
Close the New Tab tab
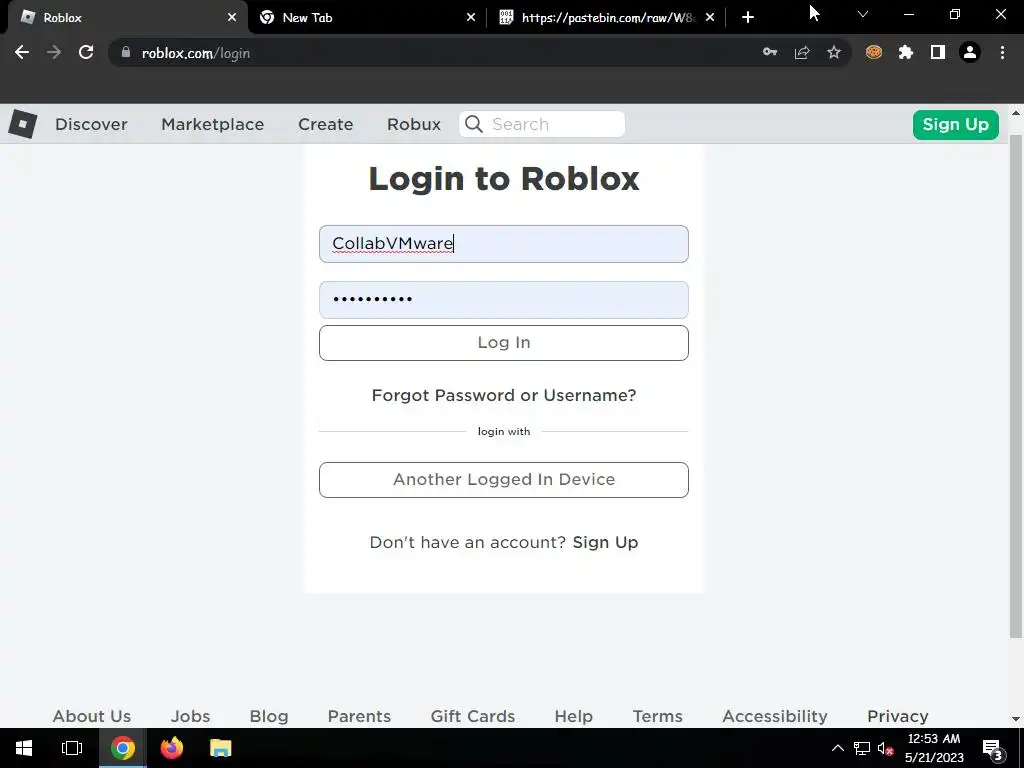coord(471,18)
